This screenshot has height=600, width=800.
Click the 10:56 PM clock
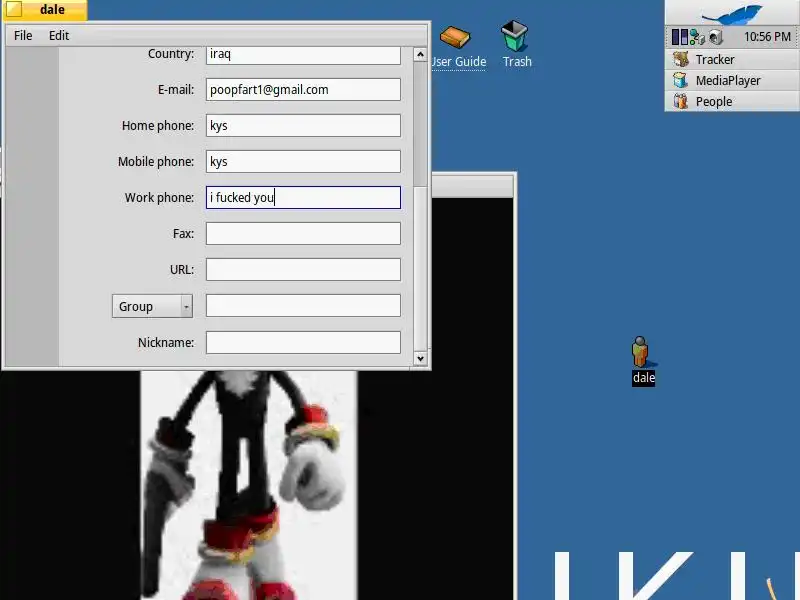click(767, 37)
